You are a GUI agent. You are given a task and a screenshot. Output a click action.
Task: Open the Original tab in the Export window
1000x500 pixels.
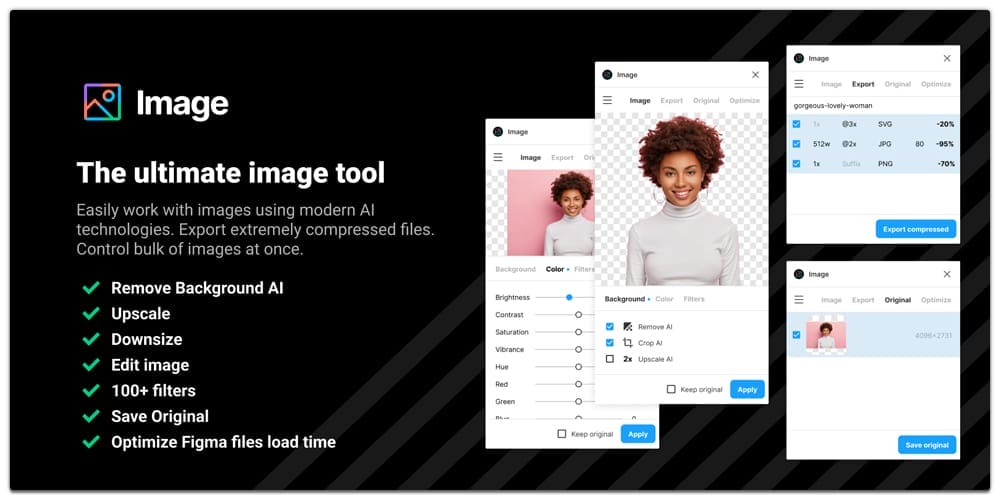pos(898,84)
